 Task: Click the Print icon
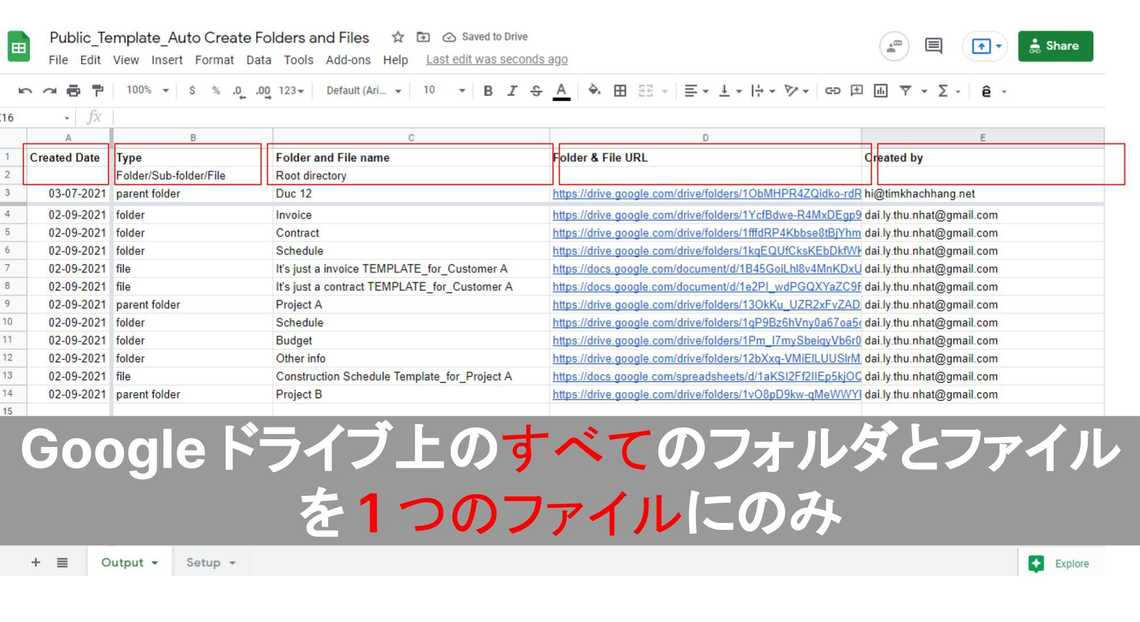tap(73, 91)
